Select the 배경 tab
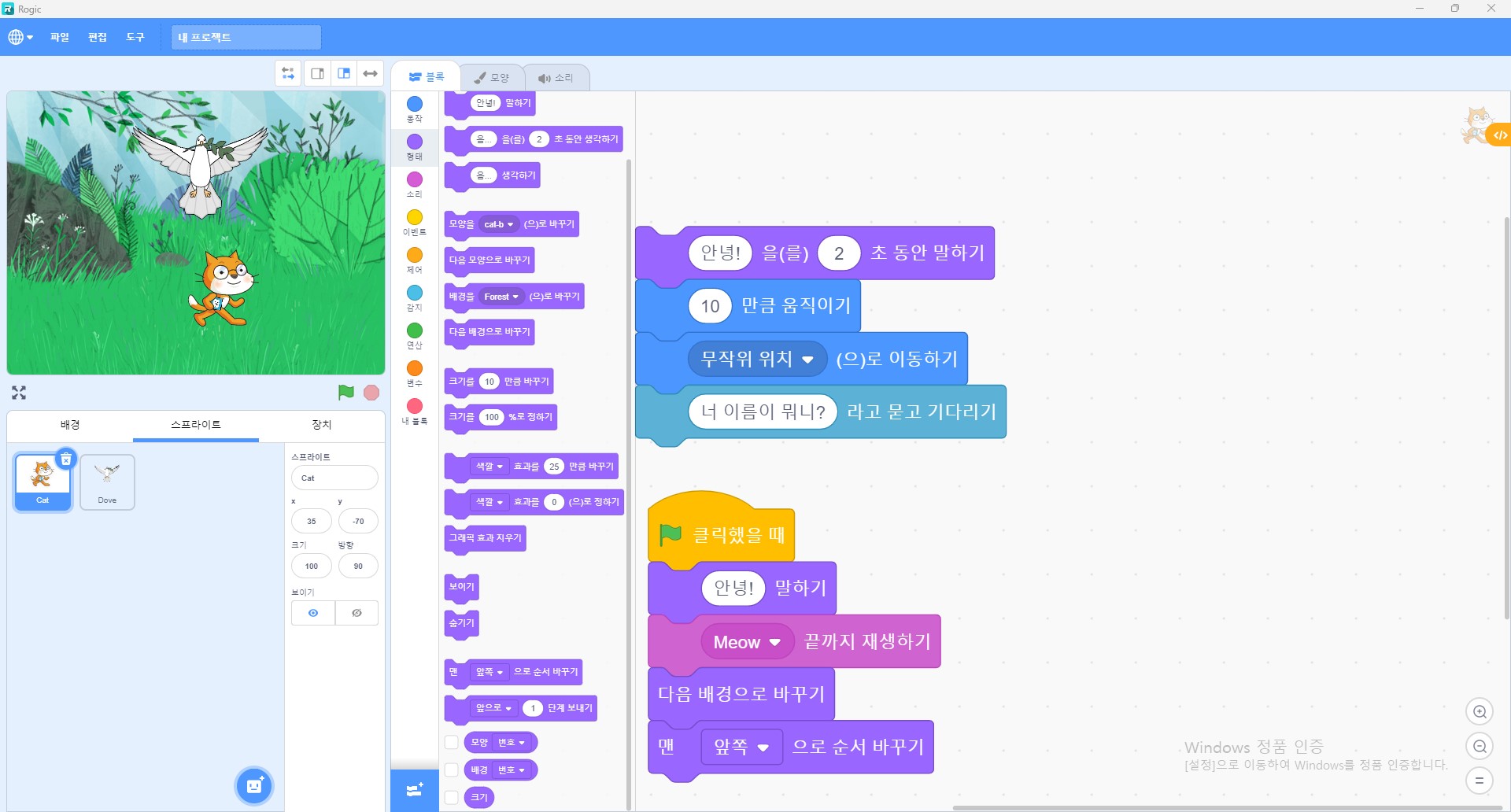1511x812 pixels. [70, 425]
